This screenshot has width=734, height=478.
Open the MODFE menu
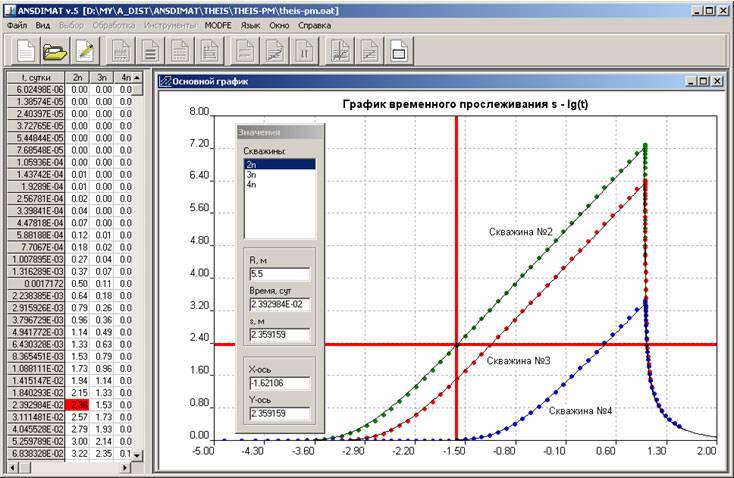[217, 23]
